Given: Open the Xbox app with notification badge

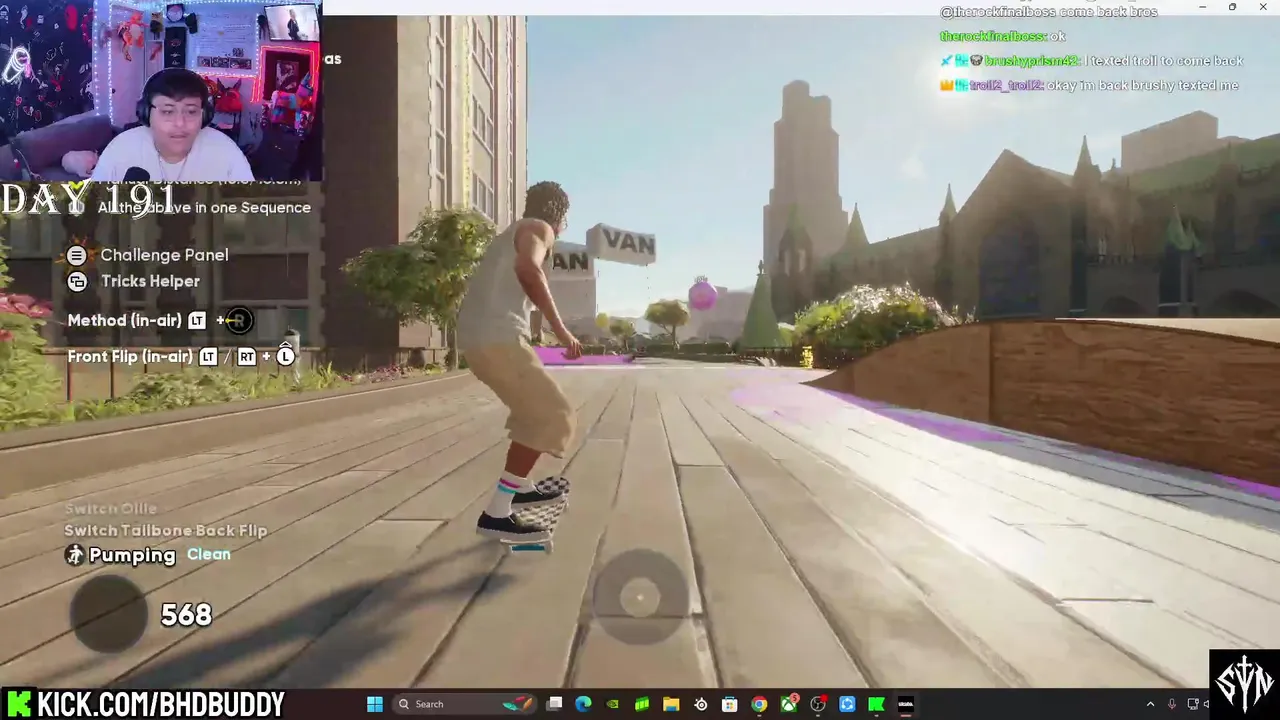Looking at the screenshot, I should [x=789, y=704].
